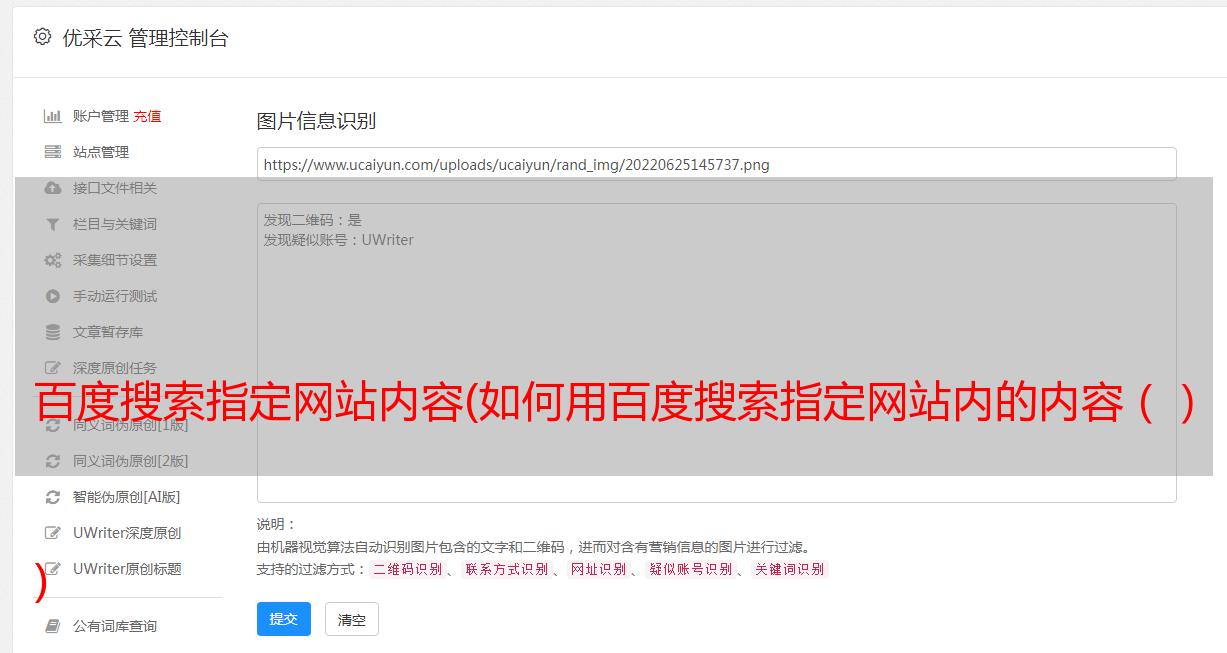
Task: Click the filter icon for 栏目与关键词
Action: pyautogui.click(x=53, y=224)
